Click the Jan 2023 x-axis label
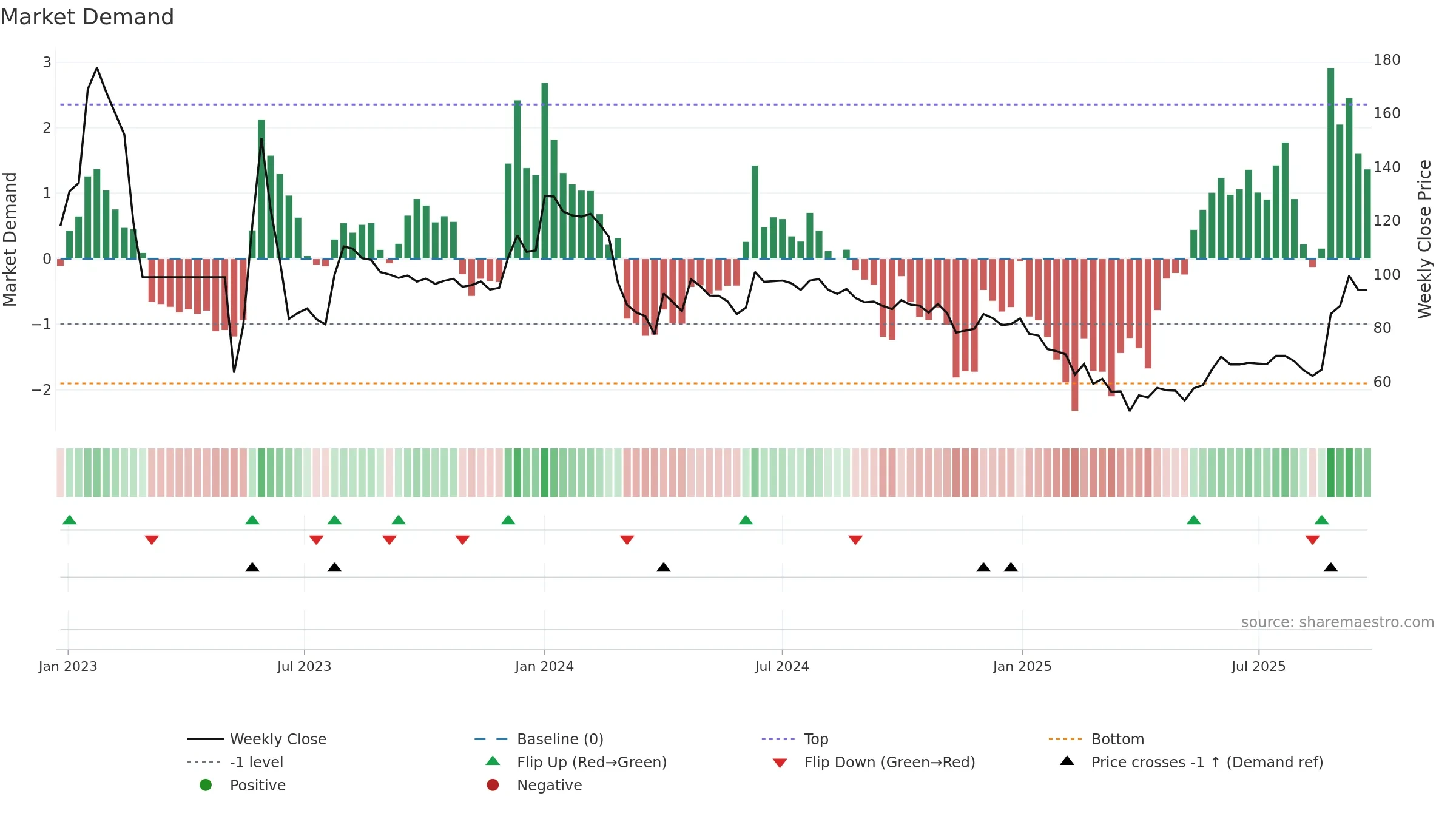Screen dimensions: 1456x819 [68, 666]
